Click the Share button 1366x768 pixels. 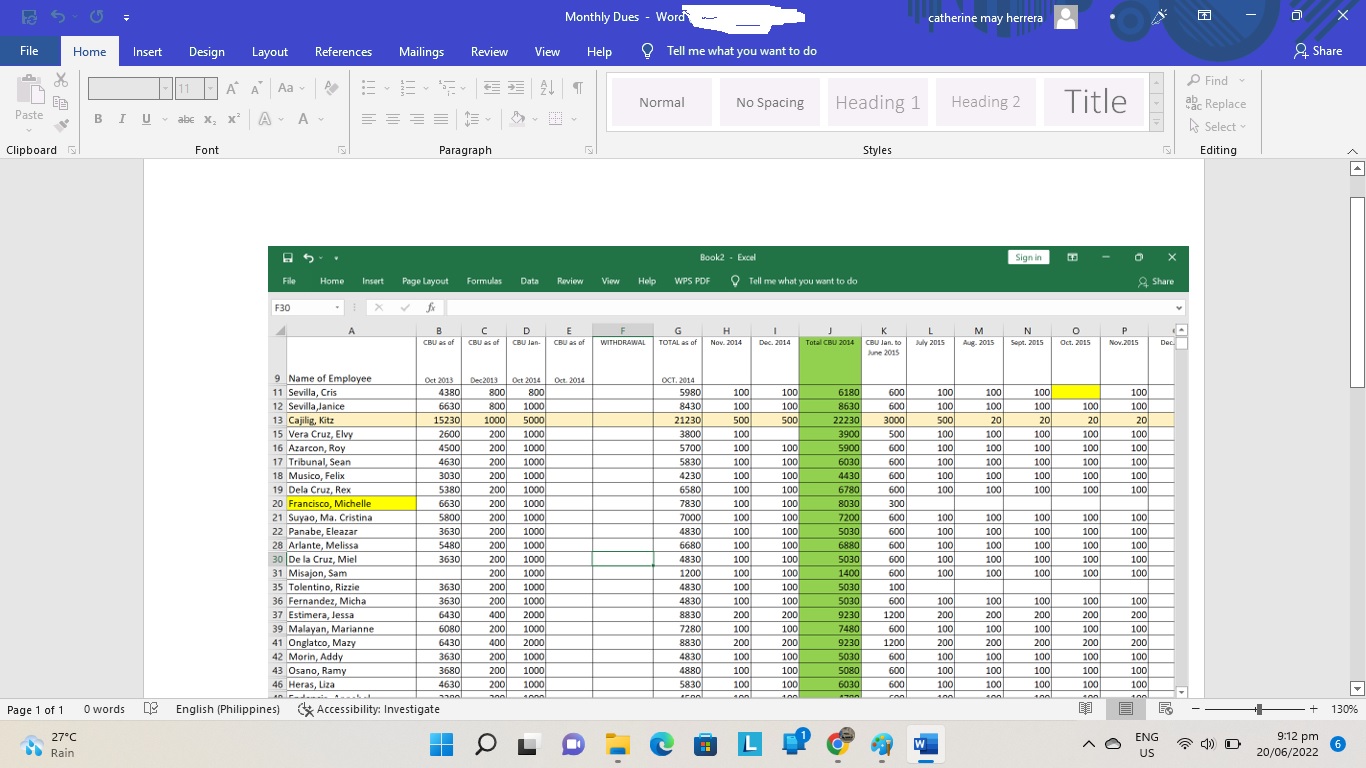1318,51
